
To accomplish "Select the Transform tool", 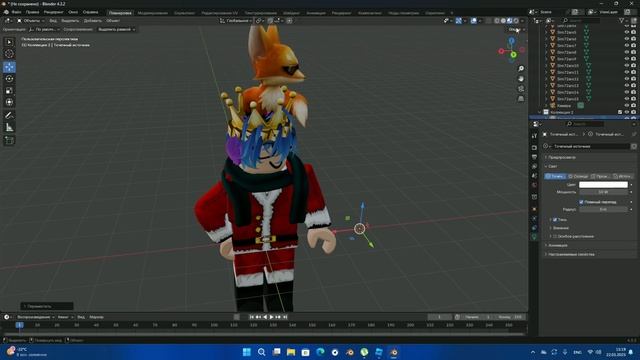I will [x=9, y=102].
